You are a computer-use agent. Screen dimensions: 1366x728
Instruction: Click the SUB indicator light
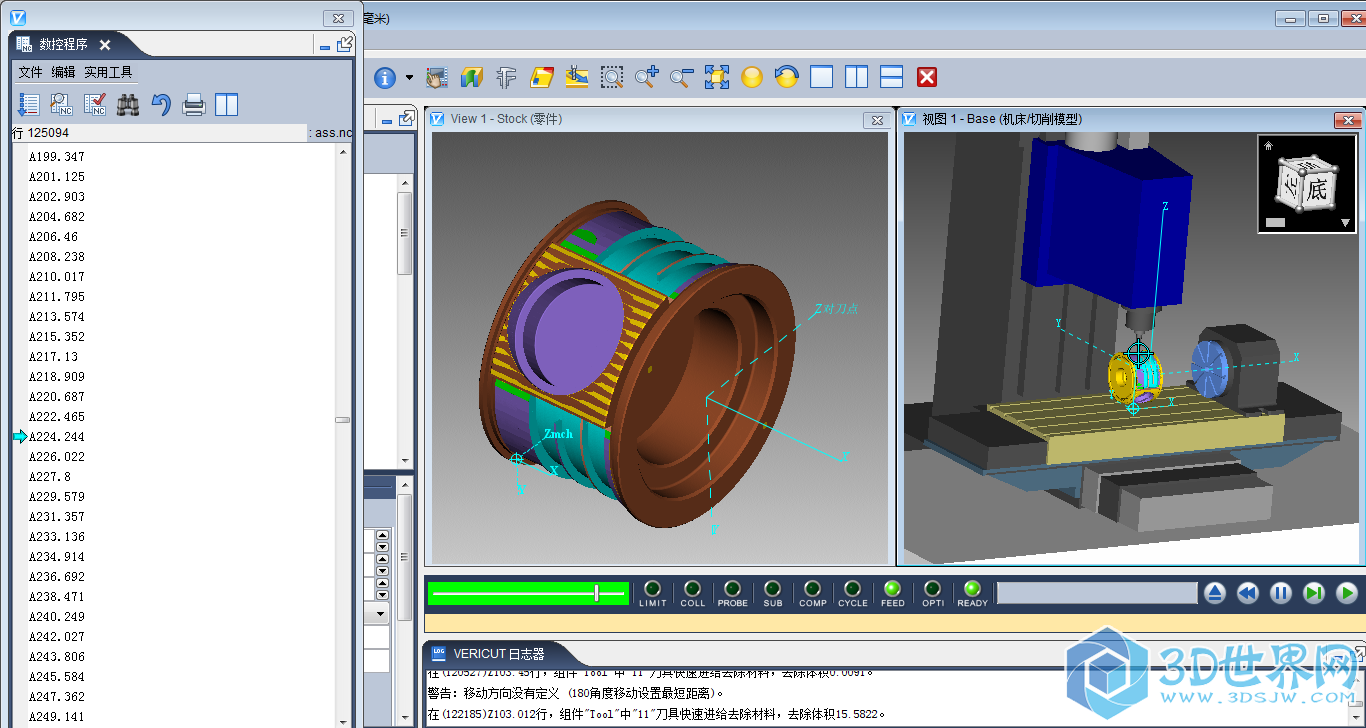pos(772,589)
